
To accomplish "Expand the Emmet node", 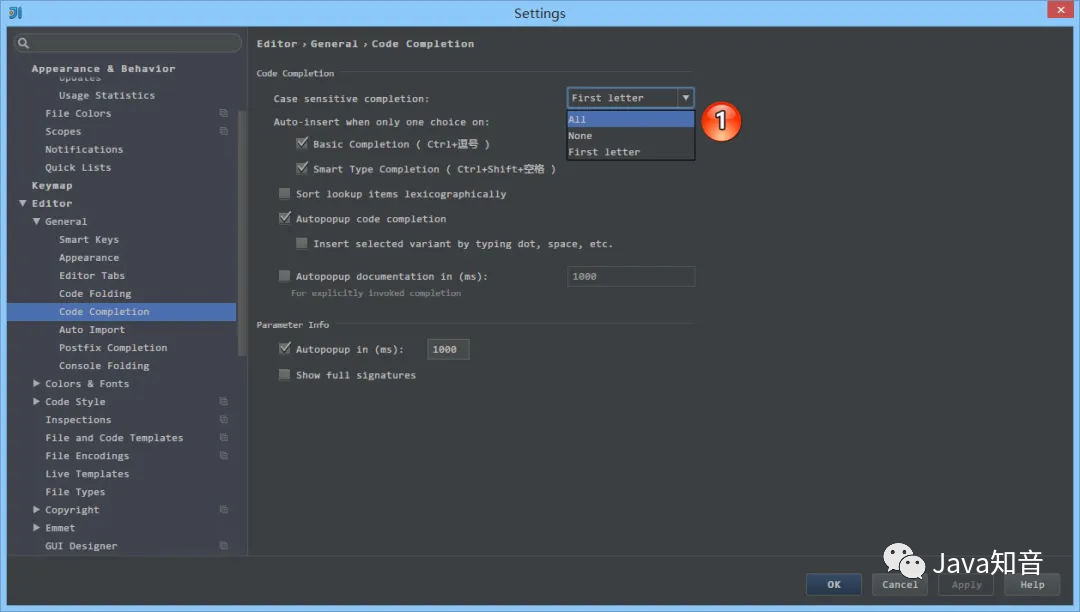I will coord(37,527).
